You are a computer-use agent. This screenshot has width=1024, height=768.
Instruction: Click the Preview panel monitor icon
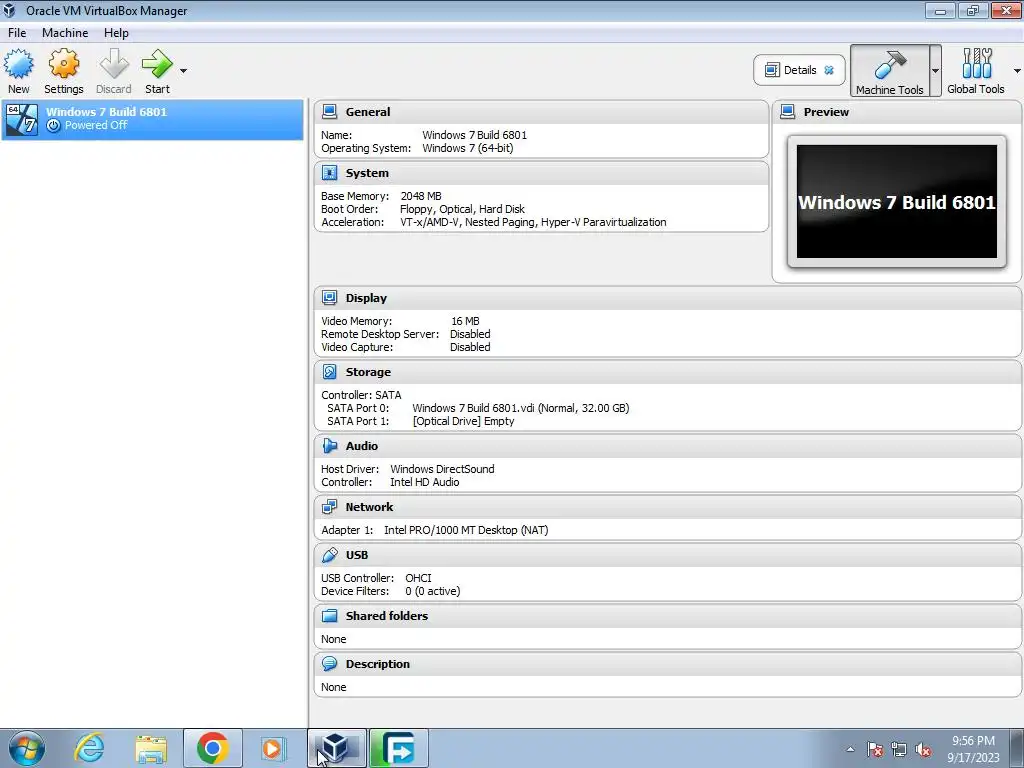(788, 112)
